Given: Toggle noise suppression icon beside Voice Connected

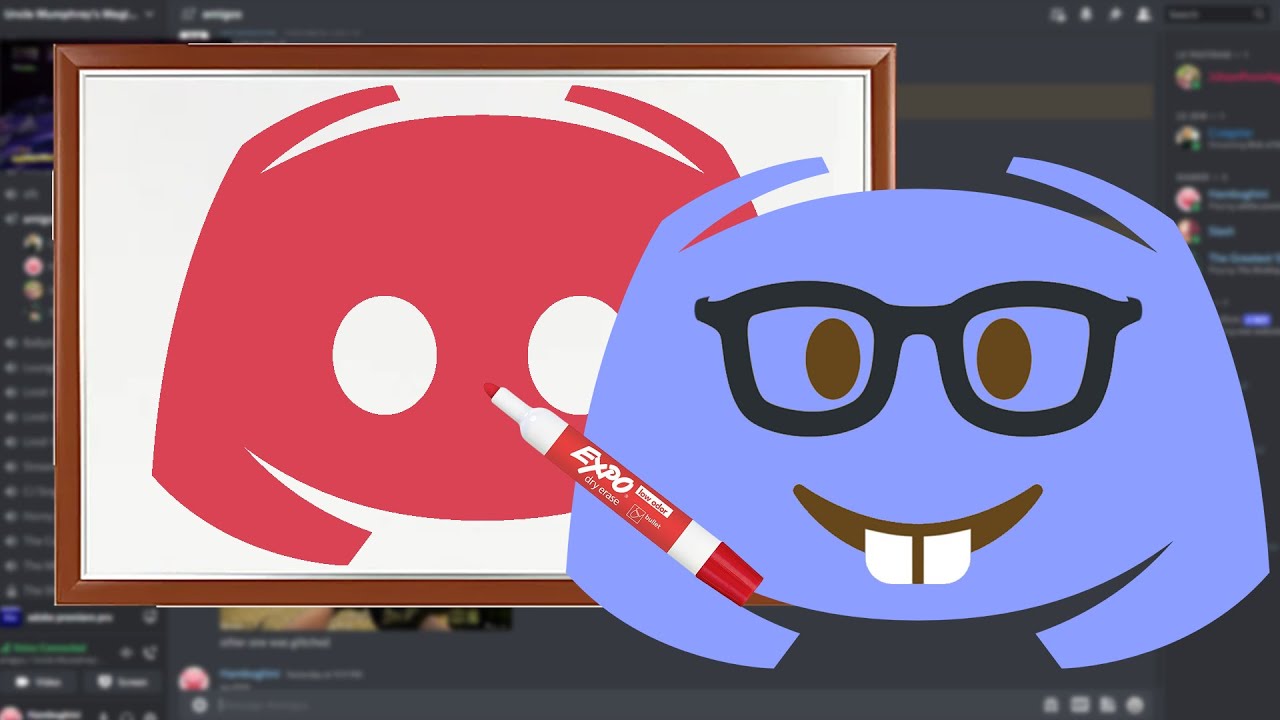Looking at the screenshot, I should coord(126,653).
